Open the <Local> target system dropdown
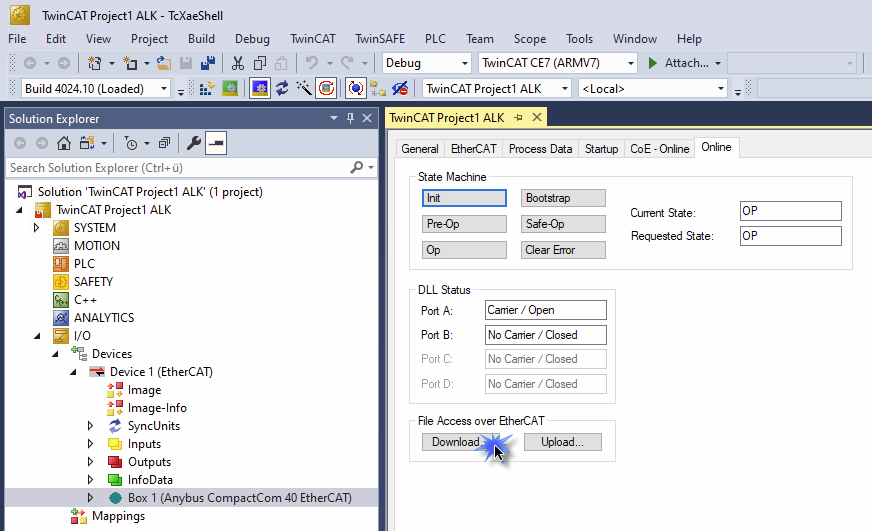Screen dimensions: 872x531 (721, 89)
